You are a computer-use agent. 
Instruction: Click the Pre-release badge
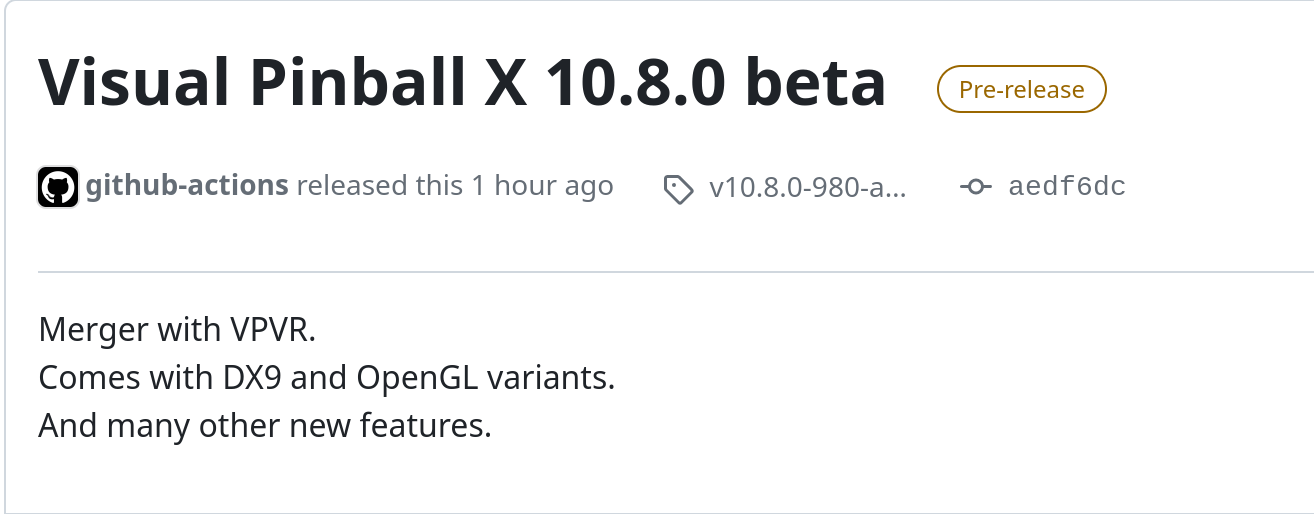click(1021, 89)
